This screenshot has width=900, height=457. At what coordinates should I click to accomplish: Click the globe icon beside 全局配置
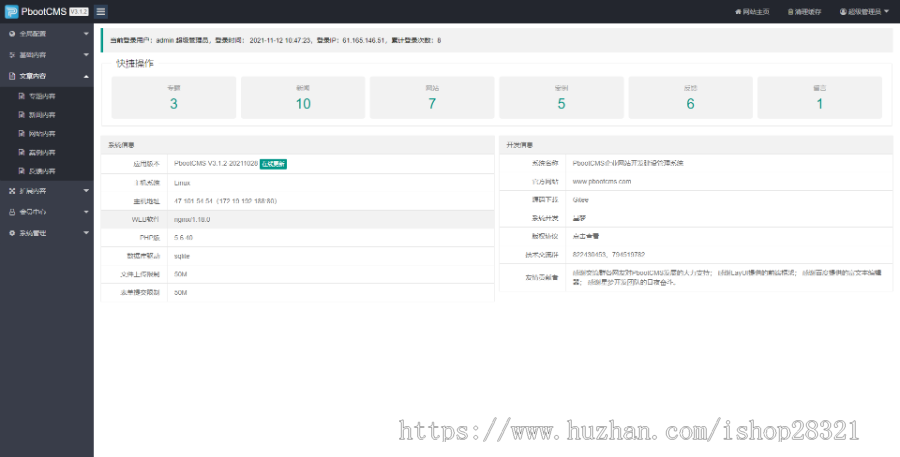[x=12, y=34]
